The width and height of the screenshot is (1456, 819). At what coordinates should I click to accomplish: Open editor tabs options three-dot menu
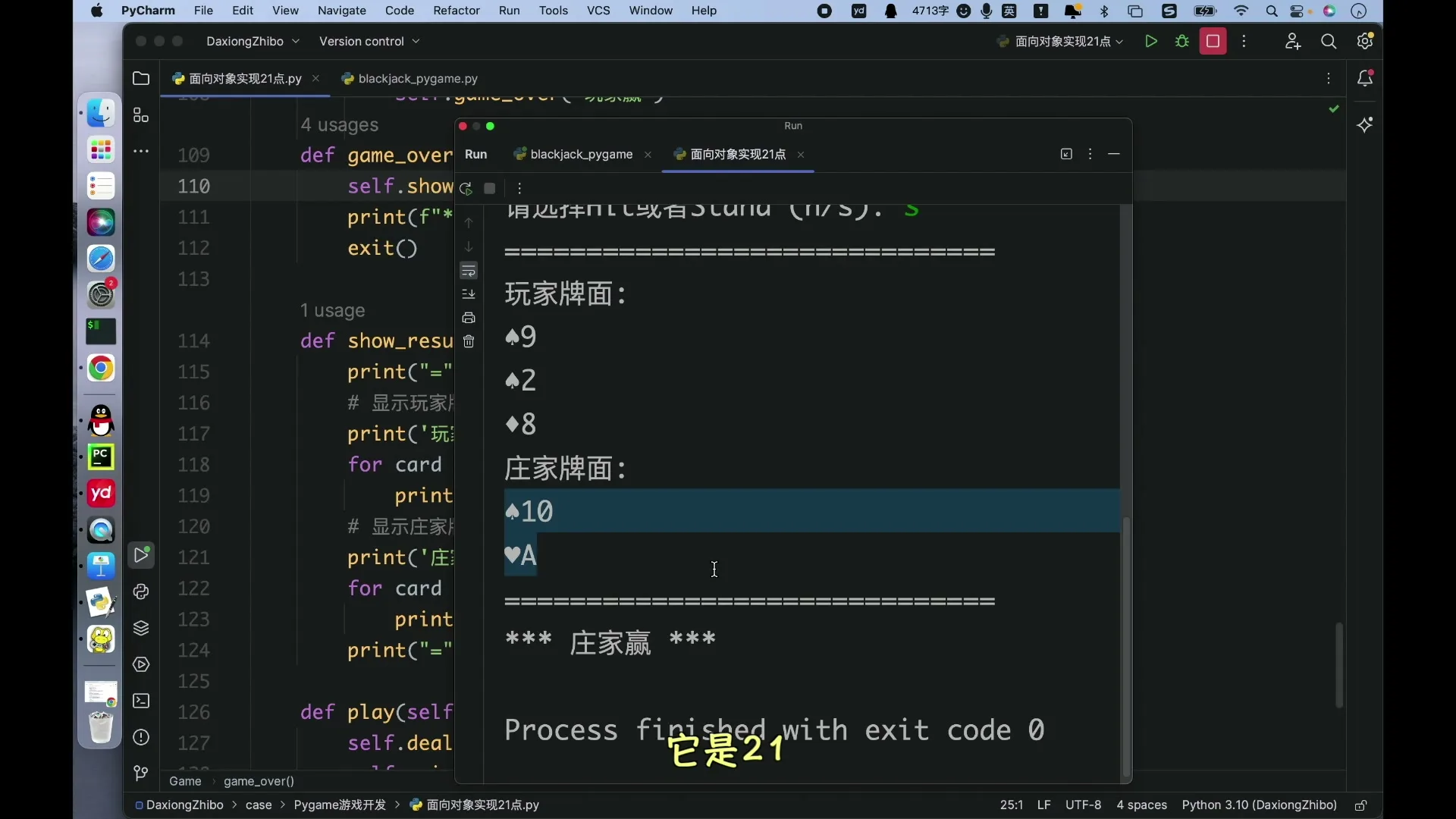(x=1329, y=78)
